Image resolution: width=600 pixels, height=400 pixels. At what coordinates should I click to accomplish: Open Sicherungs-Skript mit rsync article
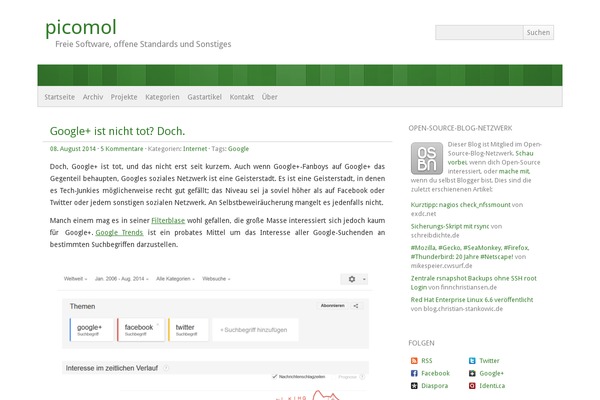(450, 226)
